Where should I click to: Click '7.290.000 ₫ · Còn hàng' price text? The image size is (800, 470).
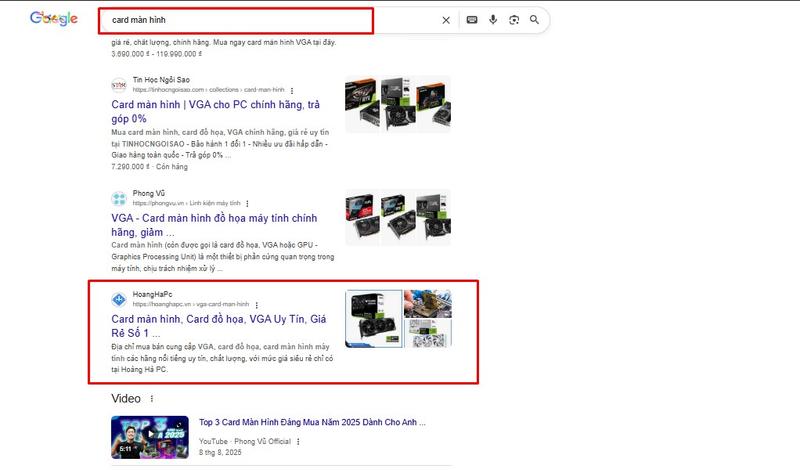tap(149, 167)
